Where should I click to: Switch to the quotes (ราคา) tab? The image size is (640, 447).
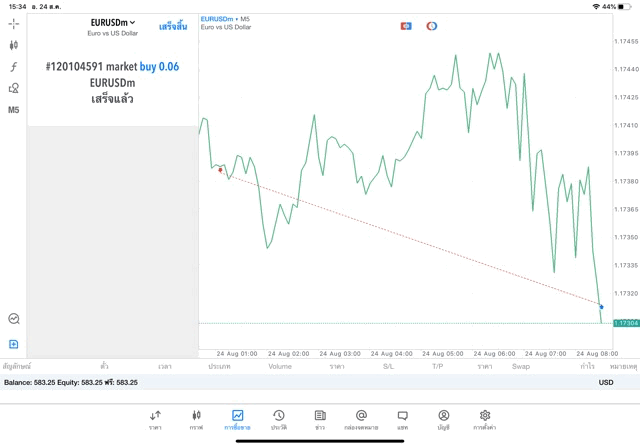click(155, 420)
